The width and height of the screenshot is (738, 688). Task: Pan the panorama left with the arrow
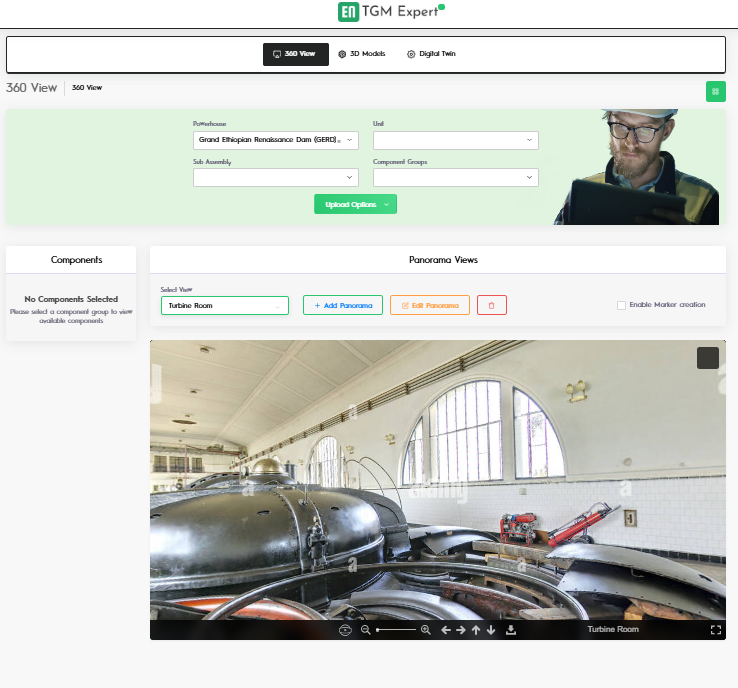(446, 630)
